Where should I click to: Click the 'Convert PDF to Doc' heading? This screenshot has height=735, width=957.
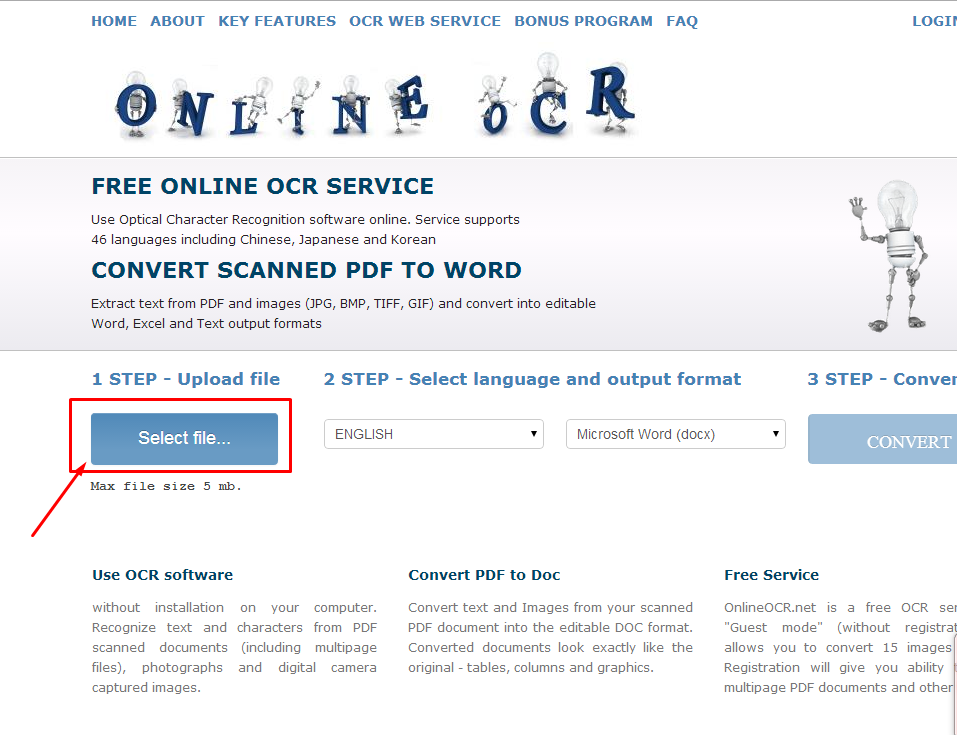(484, 575)
